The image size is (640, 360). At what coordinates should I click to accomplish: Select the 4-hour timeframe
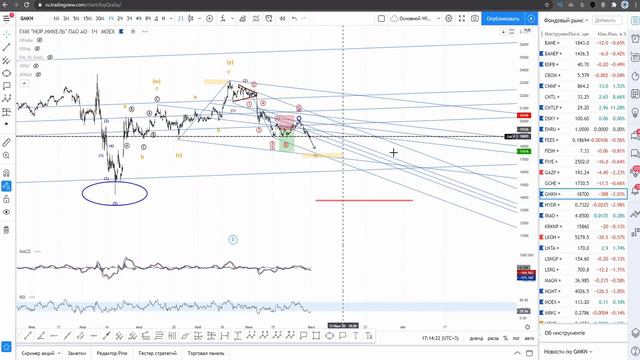click(x=138, y=18)
